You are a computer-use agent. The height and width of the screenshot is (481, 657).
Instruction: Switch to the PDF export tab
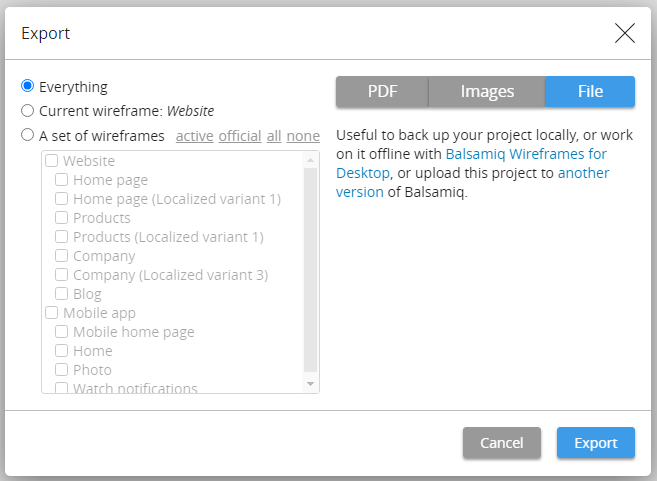point(382,92)
